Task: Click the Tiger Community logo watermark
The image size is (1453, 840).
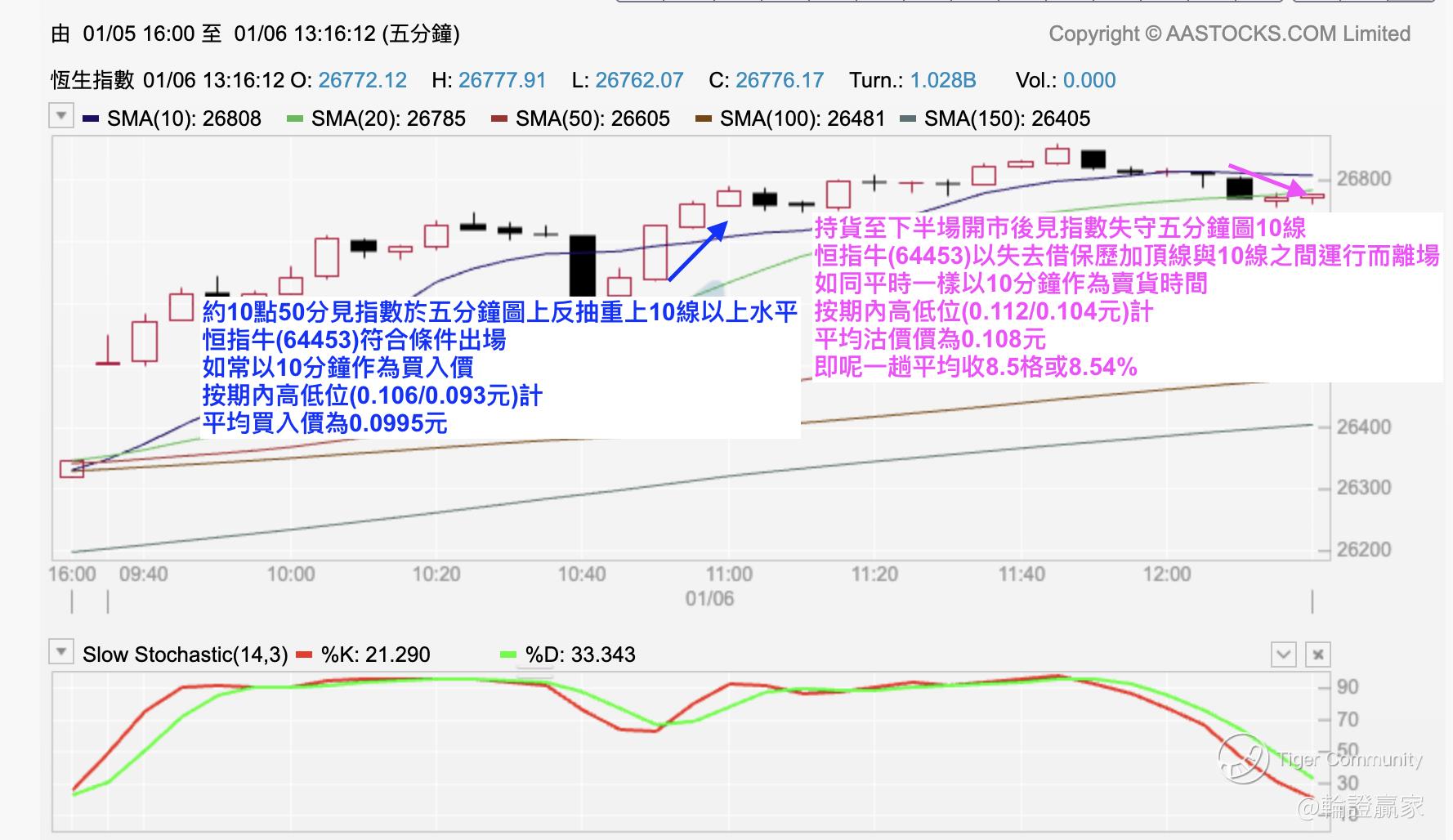Action: click(1242, 759)
